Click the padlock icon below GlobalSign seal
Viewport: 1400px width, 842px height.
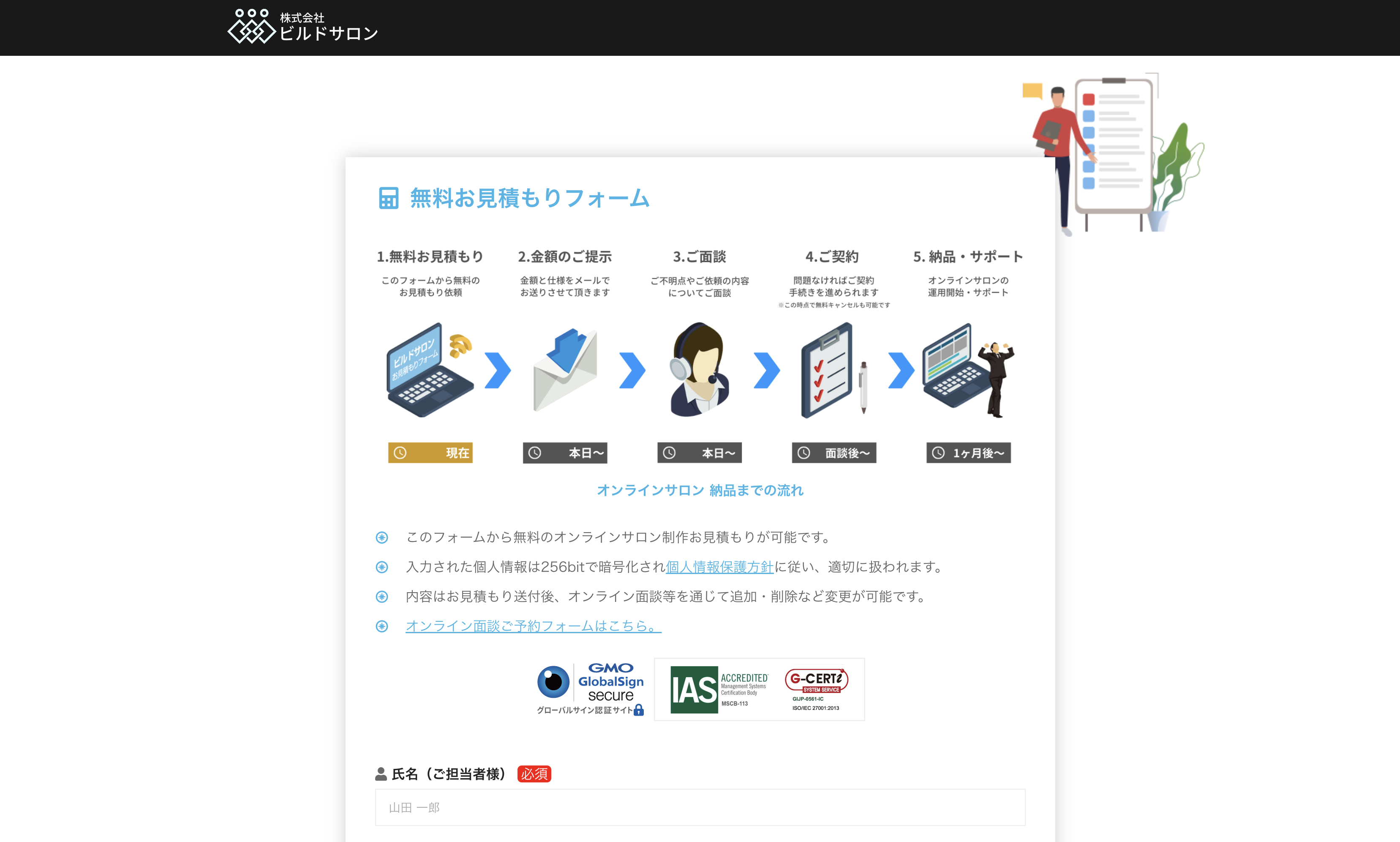pyautogui.click(x=640, y=710)
